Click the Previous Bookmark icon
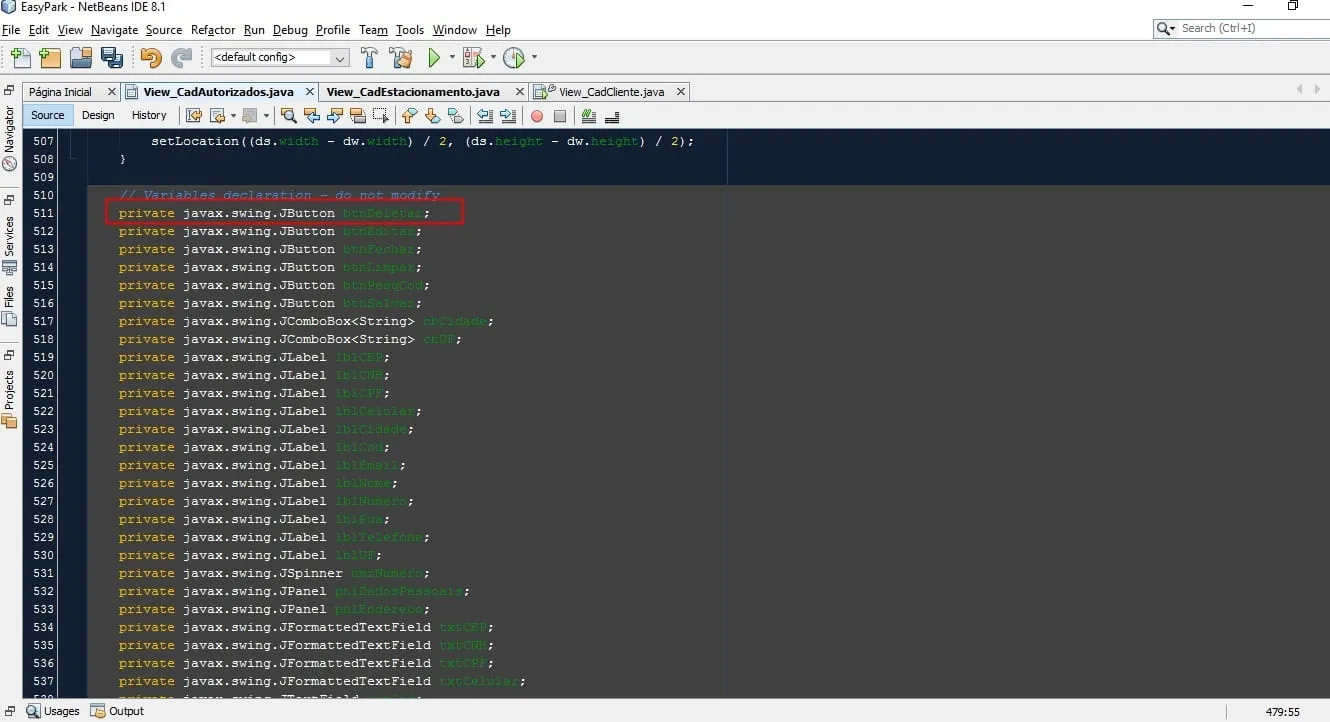The image size is (1330, 722). tap(410, 116)
